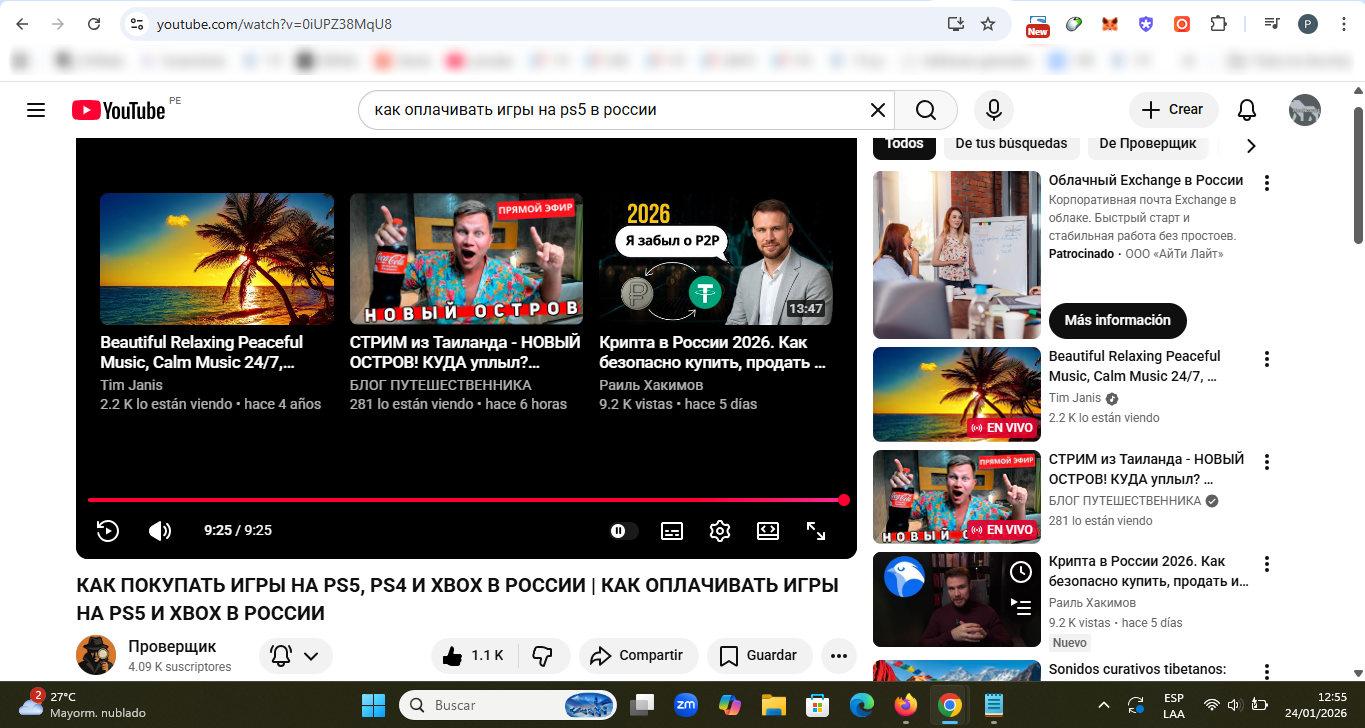This screenshot has height=728, width=1365.
Task: Watch later clock icon on Крипта thumbnail
Action: click(1020, 572)
